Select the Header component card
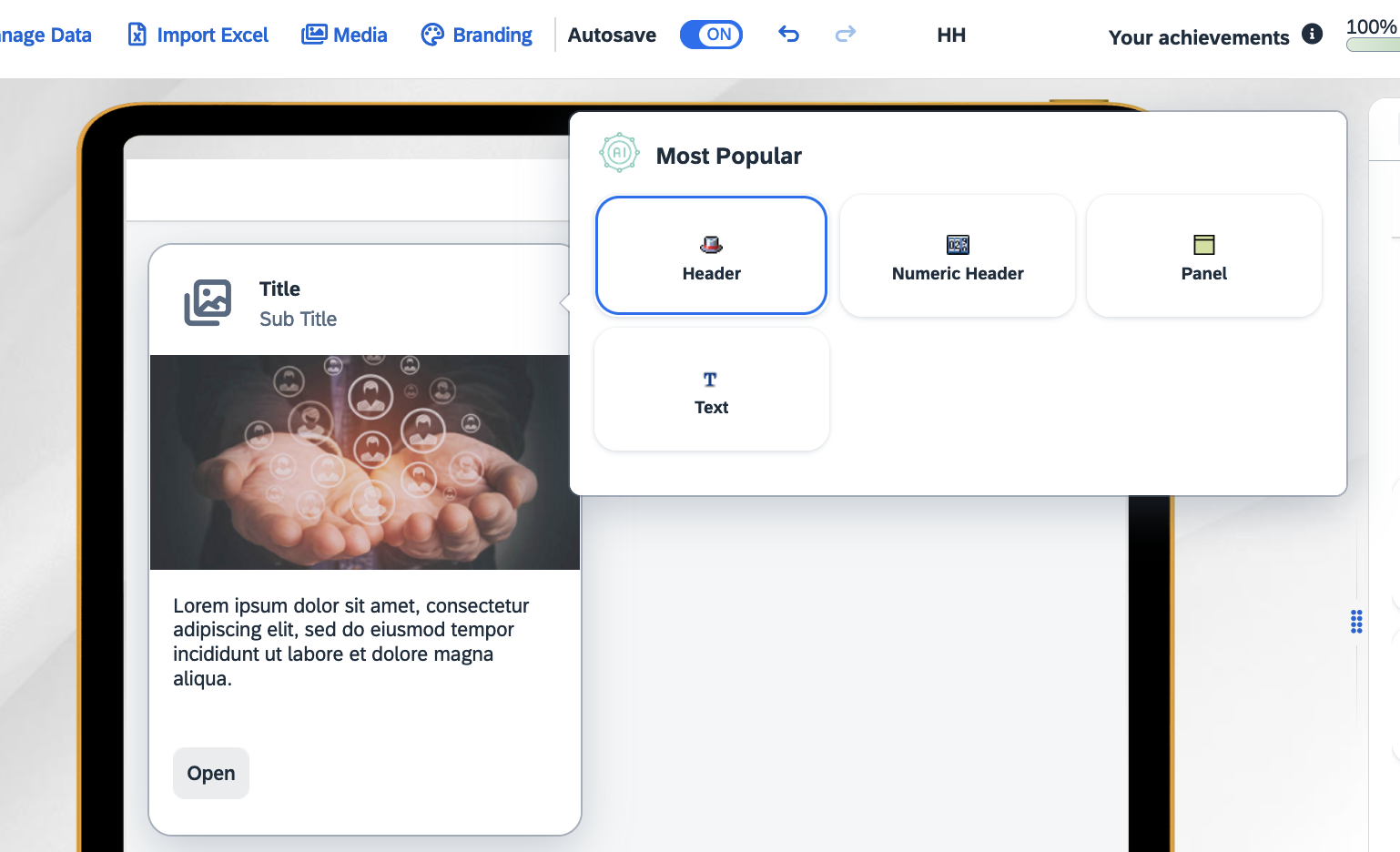 coord(711,256)
